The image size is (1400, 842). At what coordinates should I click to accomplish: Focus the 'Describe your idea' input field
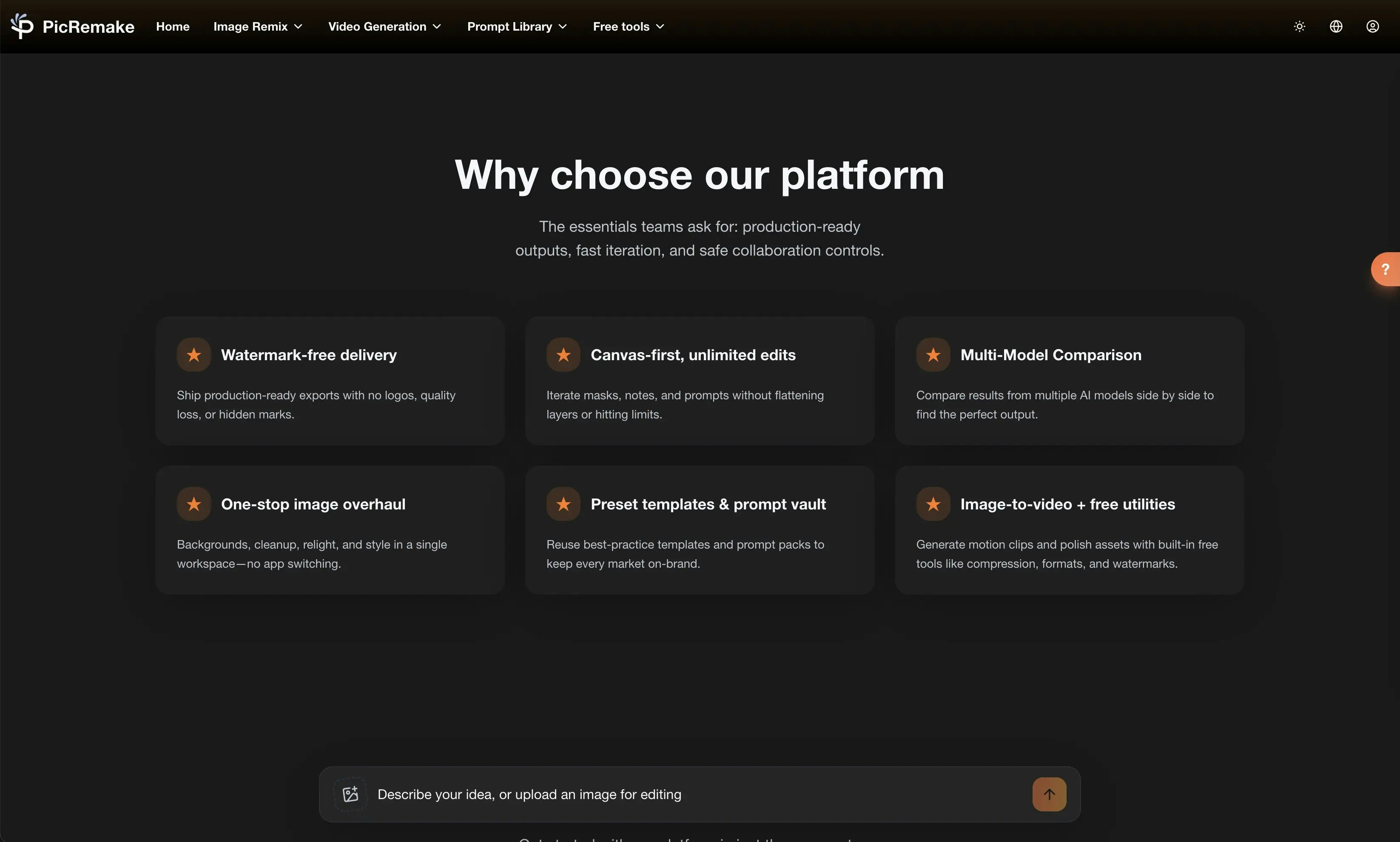[x=681, y=794]
